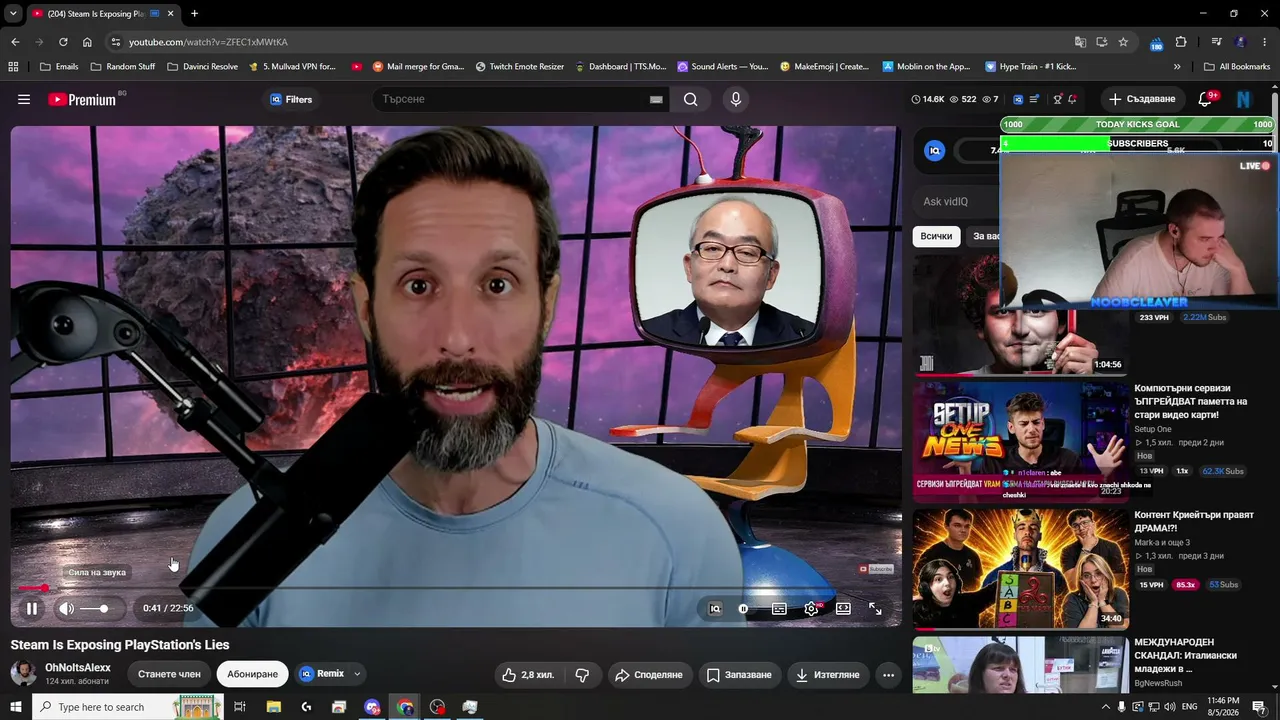Click the YouTube search box

tap(512, 99)
